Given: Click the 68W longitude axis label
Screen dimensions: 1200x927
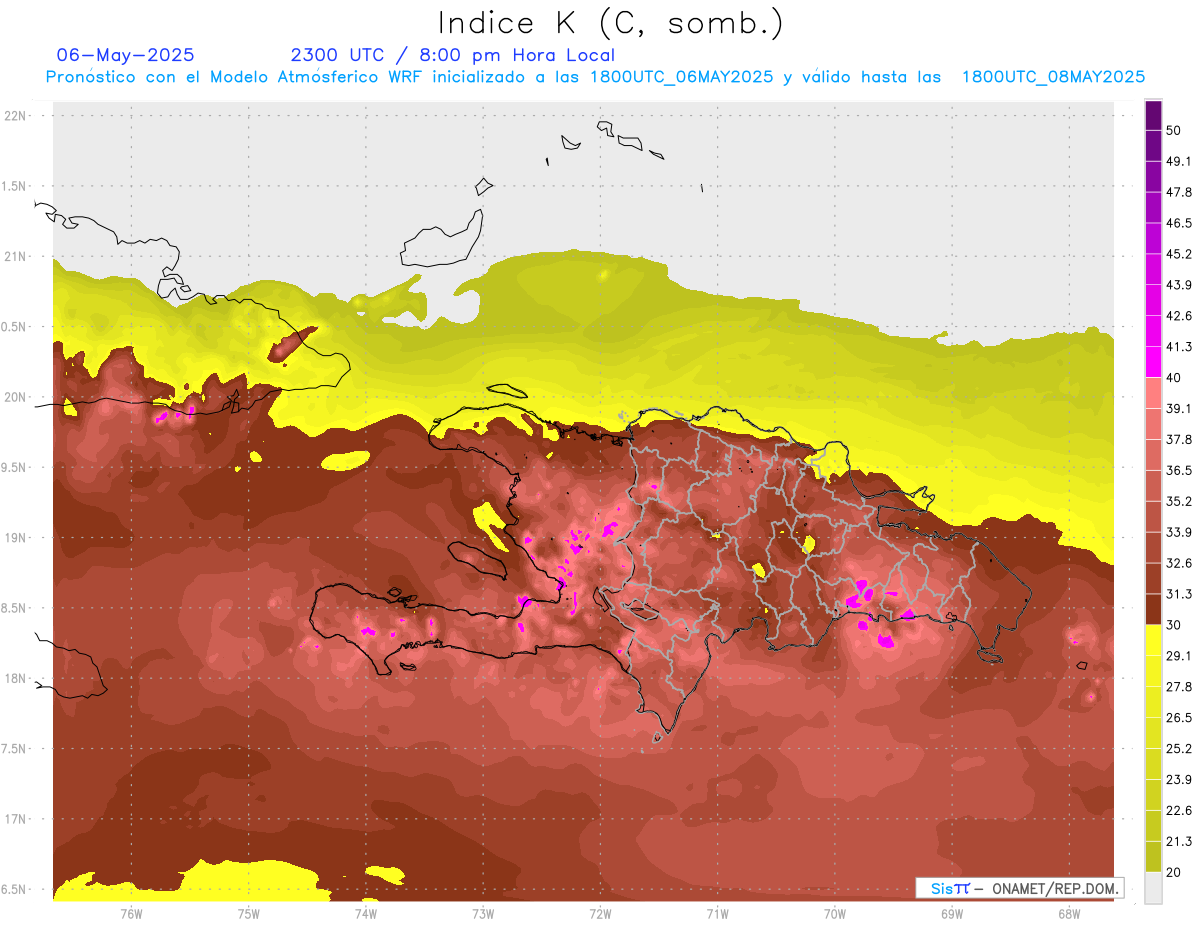Looking at the screenshot, I should [x=1069, y=913].
